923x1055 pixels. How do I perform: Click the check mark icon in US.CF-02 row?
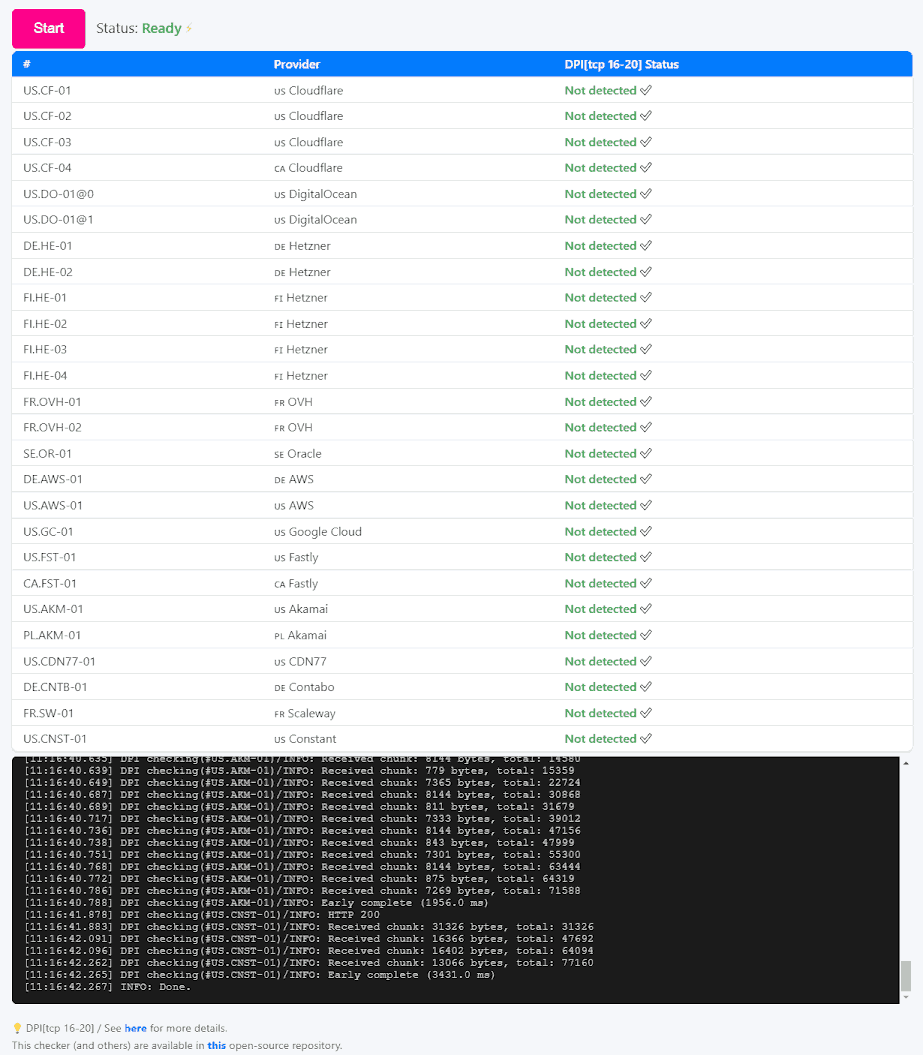pos(646,116)
